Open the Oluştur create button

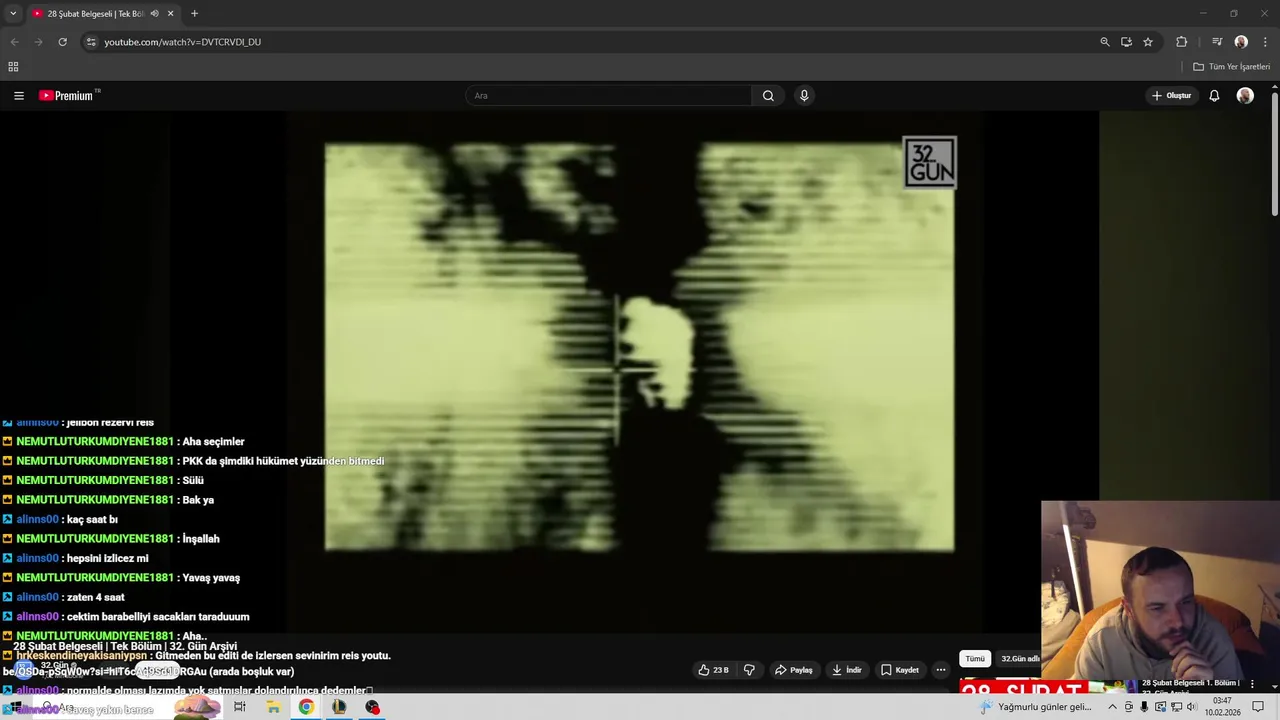pyautogui.click(x=1171, y=96)
